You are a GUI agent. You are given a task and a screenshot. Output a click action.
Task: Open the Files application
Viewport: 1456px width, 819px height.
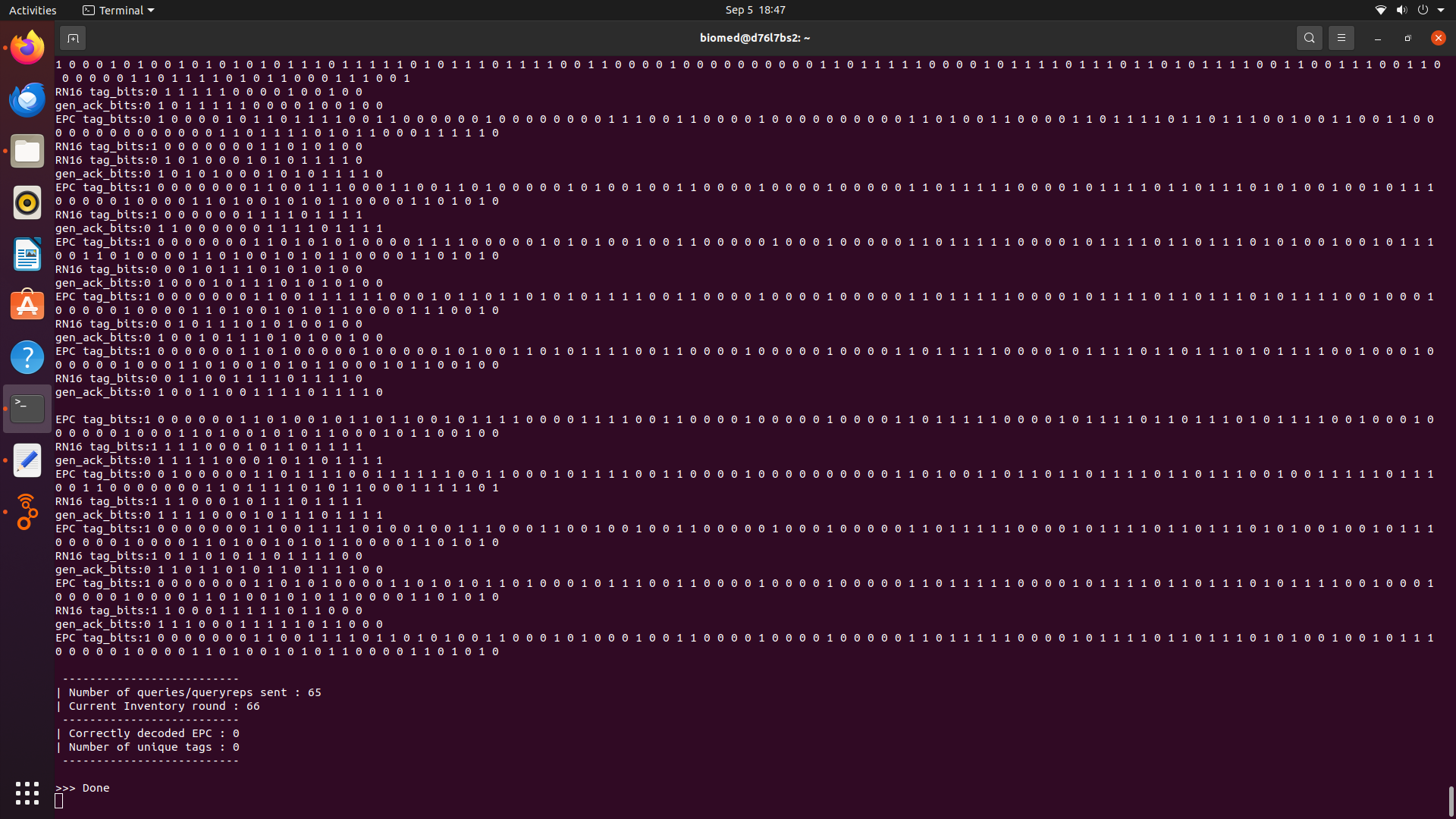point(27,151)
